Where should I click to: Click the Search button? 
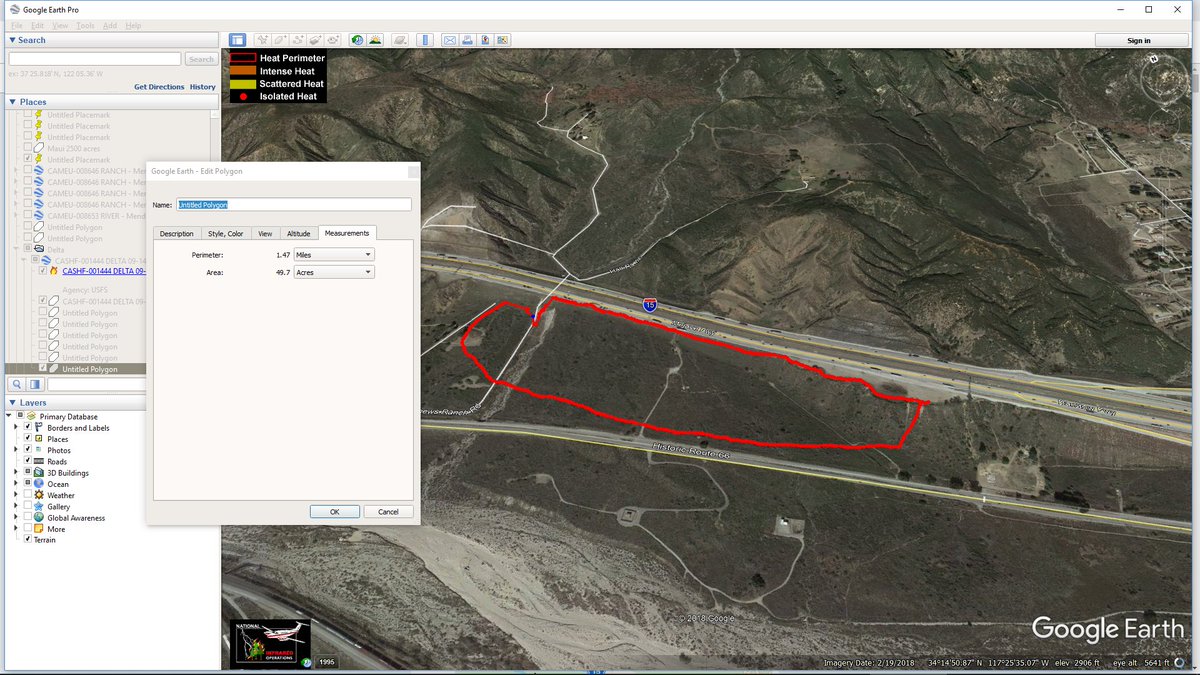pyautogui.click(x=201, y=59)
